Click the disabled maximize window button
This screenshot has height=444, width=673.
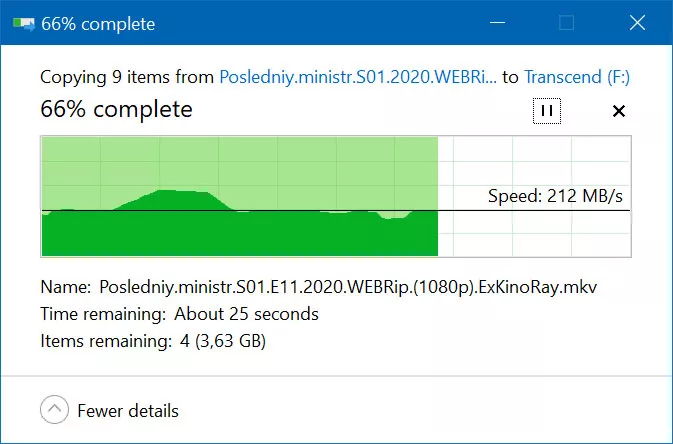click(566, 22)
